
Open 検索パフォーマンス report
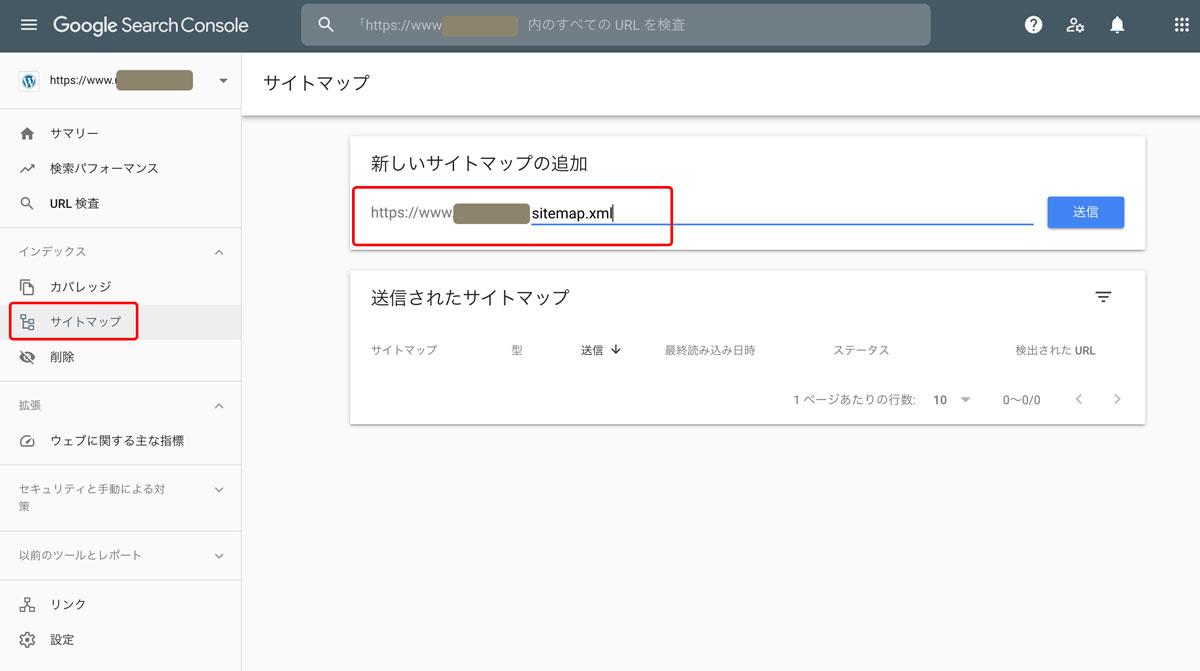(103, 169)
